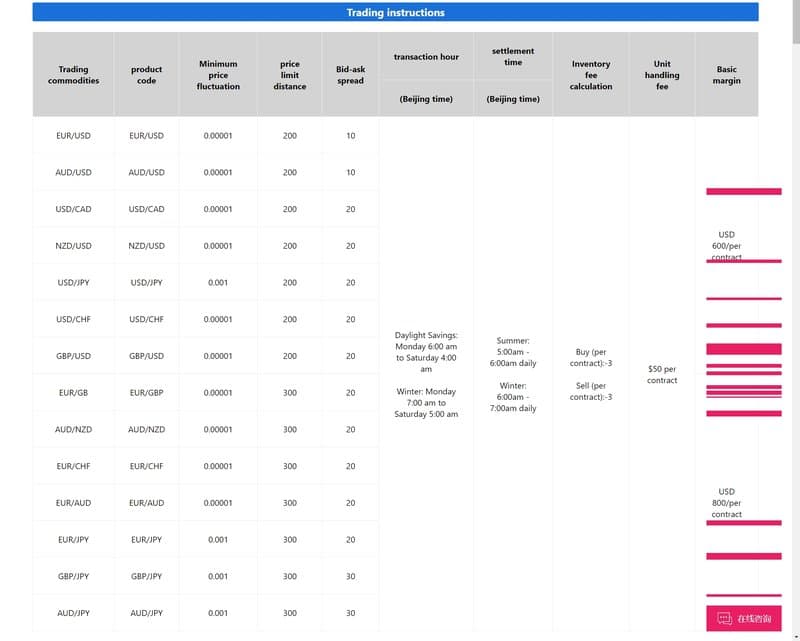Click the AUD/USD product code cell

(x=146, y=172)
